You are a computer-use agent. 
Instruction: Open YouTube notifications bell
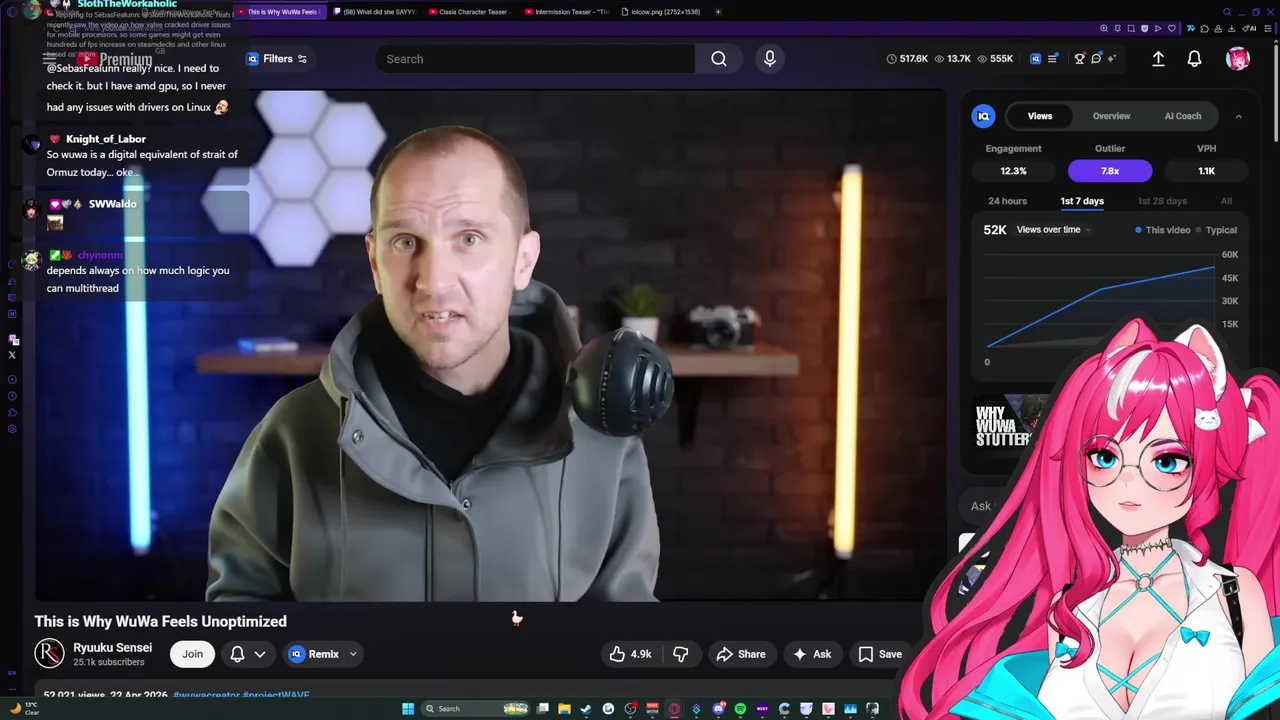(x=1194, y=59)
